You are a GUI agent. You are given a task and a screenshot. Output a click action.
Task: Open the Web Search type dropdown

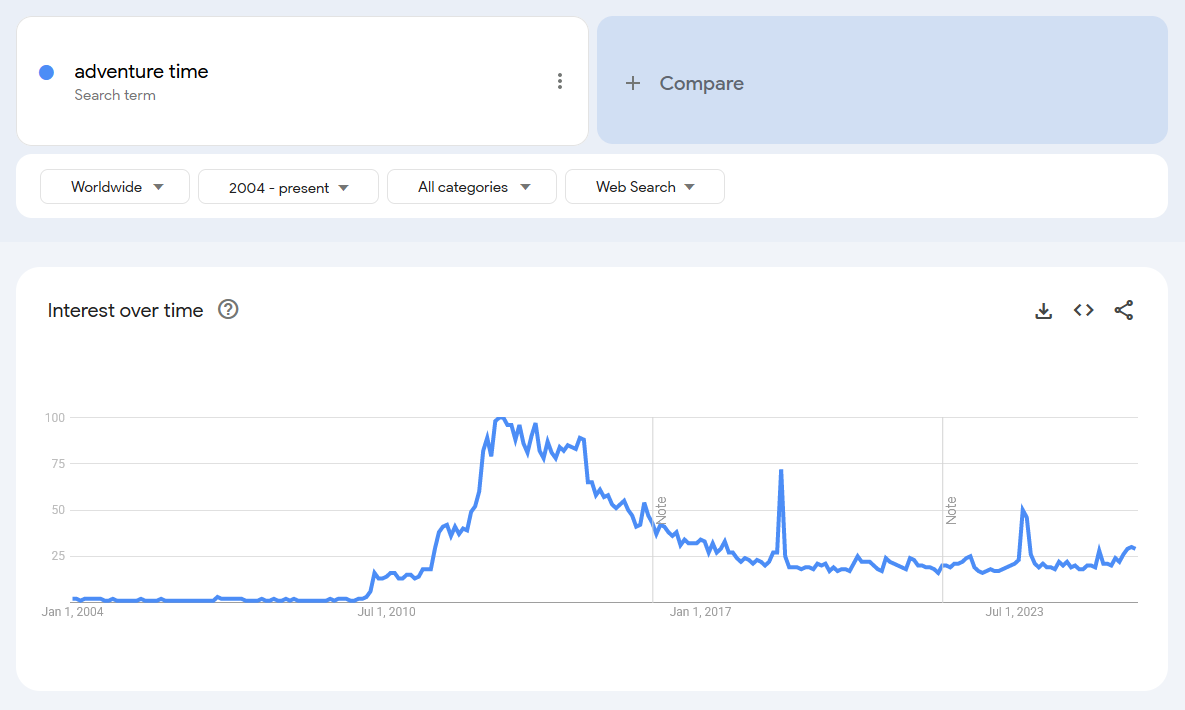[x=645, y=187]
